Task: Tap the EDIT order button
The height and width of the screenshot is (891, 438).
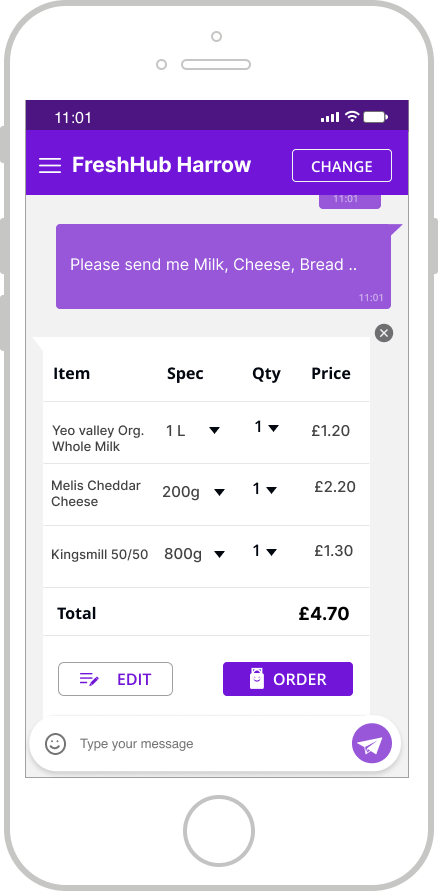Action: 115,679
